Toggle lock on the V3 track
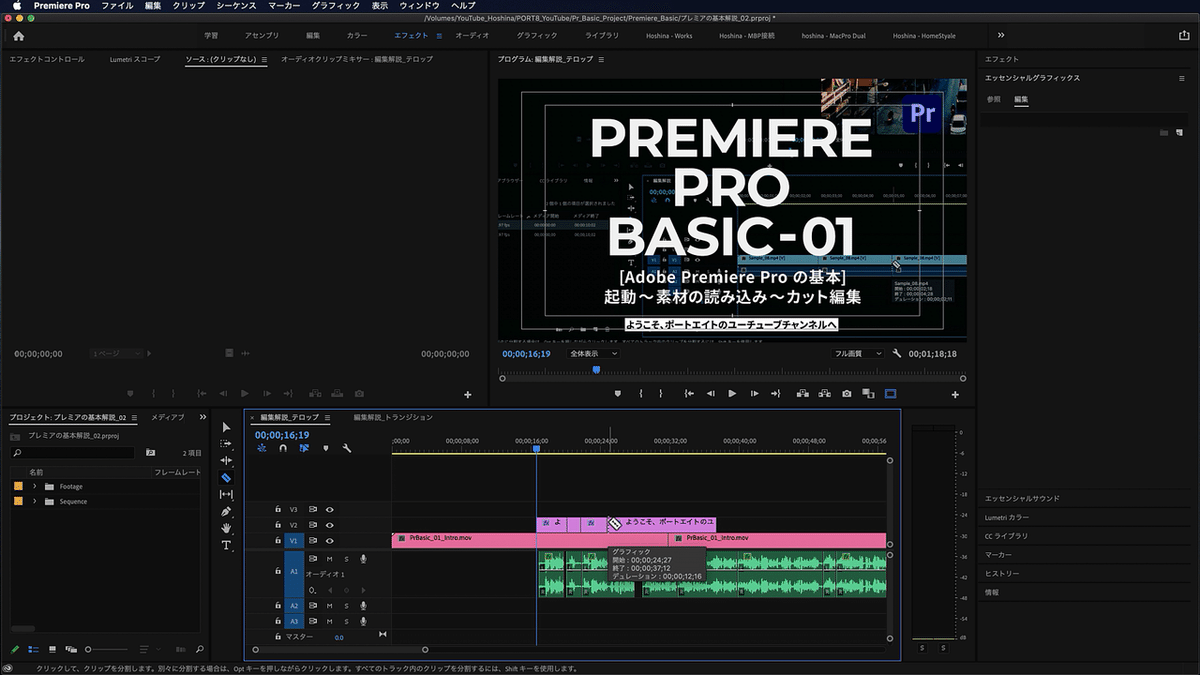This screenshot has width=1200, height=675. (x=278, y=509)
